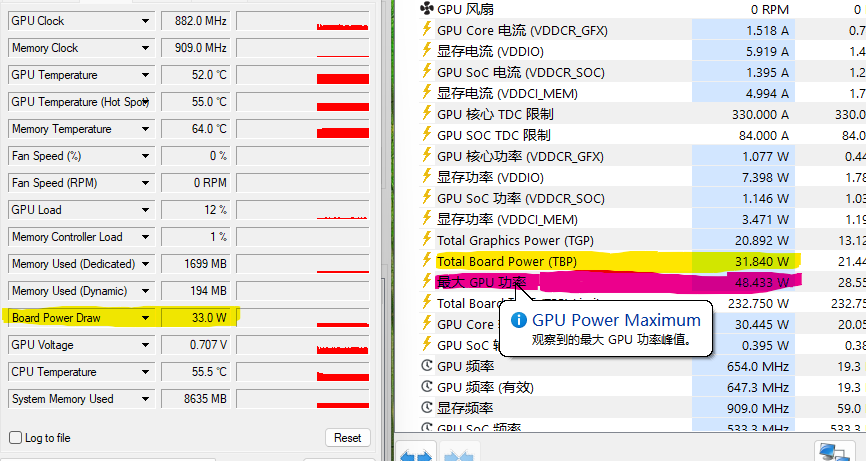Open the GPU Voltage dropdown
This screenshot has width=866, height=461.
pos(145,345)
